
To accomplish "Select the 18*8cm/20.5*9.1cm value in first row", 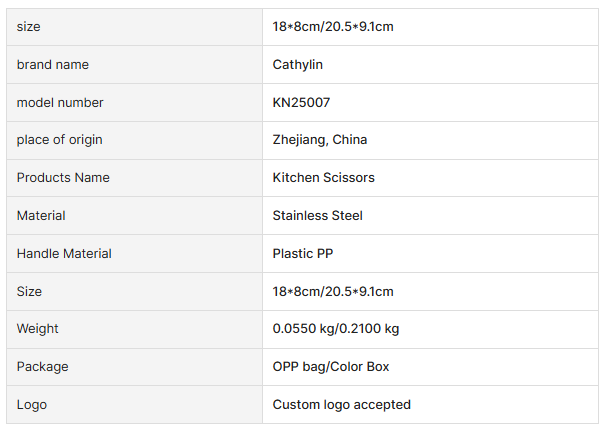I will [333, 27].
